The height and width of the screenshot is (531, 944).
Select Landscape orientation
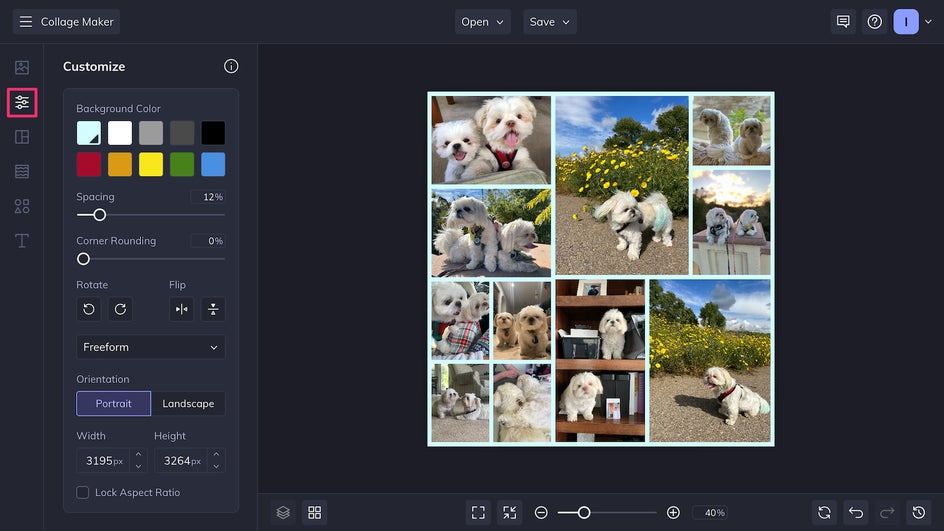pos(188,403)
